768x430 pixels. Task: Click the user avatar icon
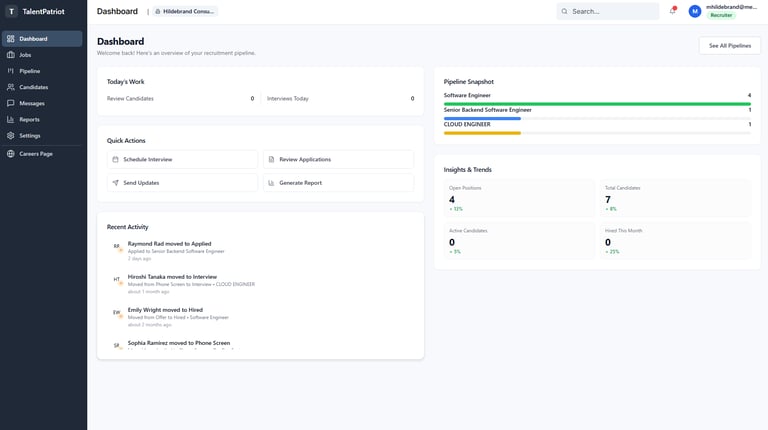[695, 11]
